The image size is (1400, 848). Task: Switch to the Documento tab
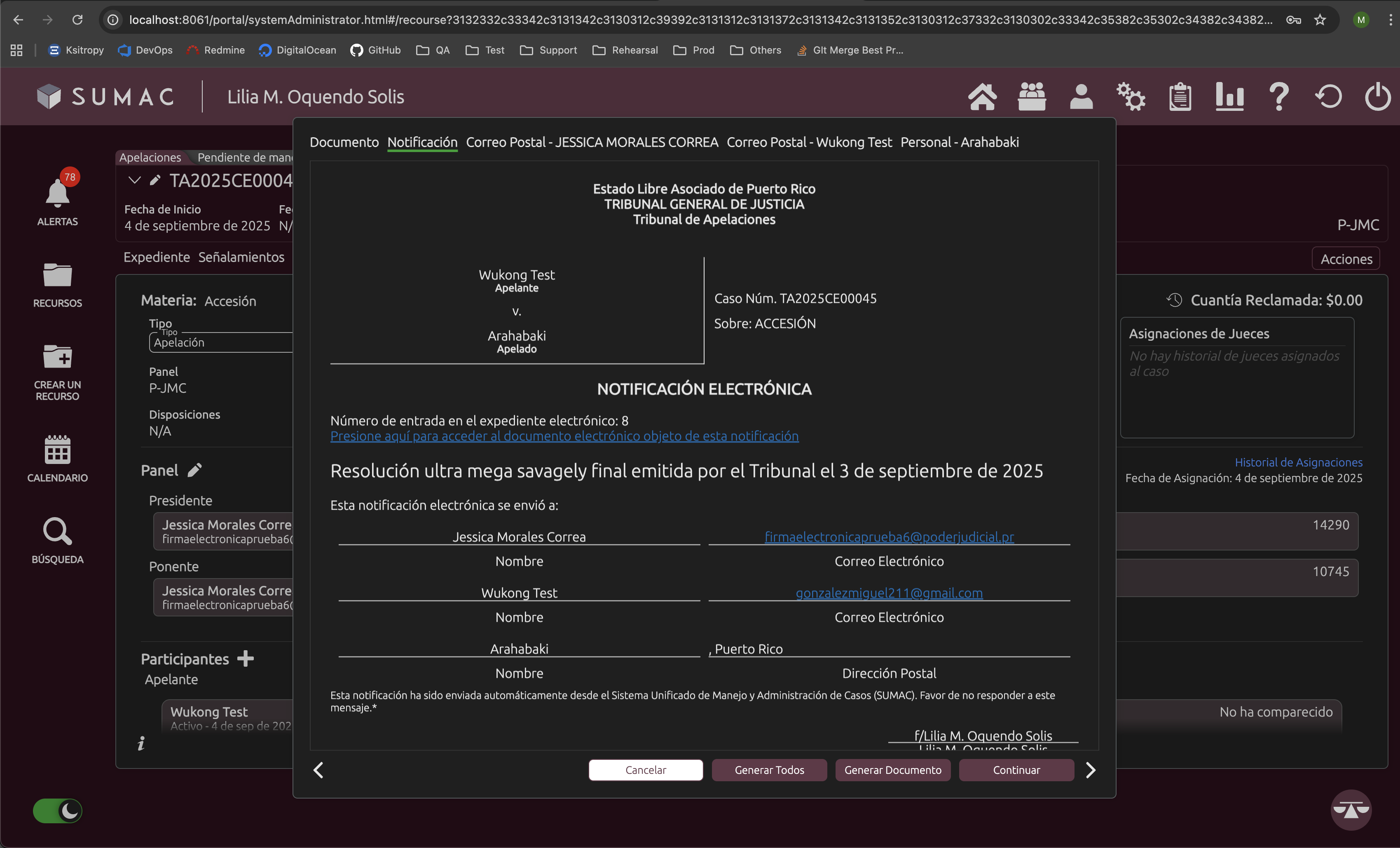click(344, 142)
